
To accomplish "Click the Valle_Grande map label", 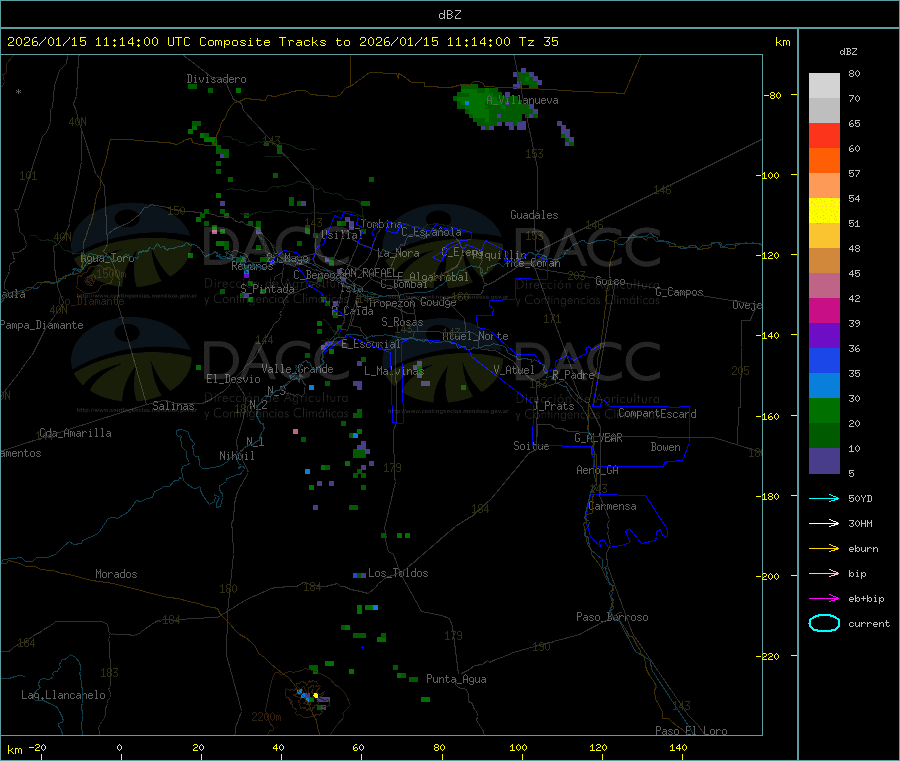I will point(297,369).
